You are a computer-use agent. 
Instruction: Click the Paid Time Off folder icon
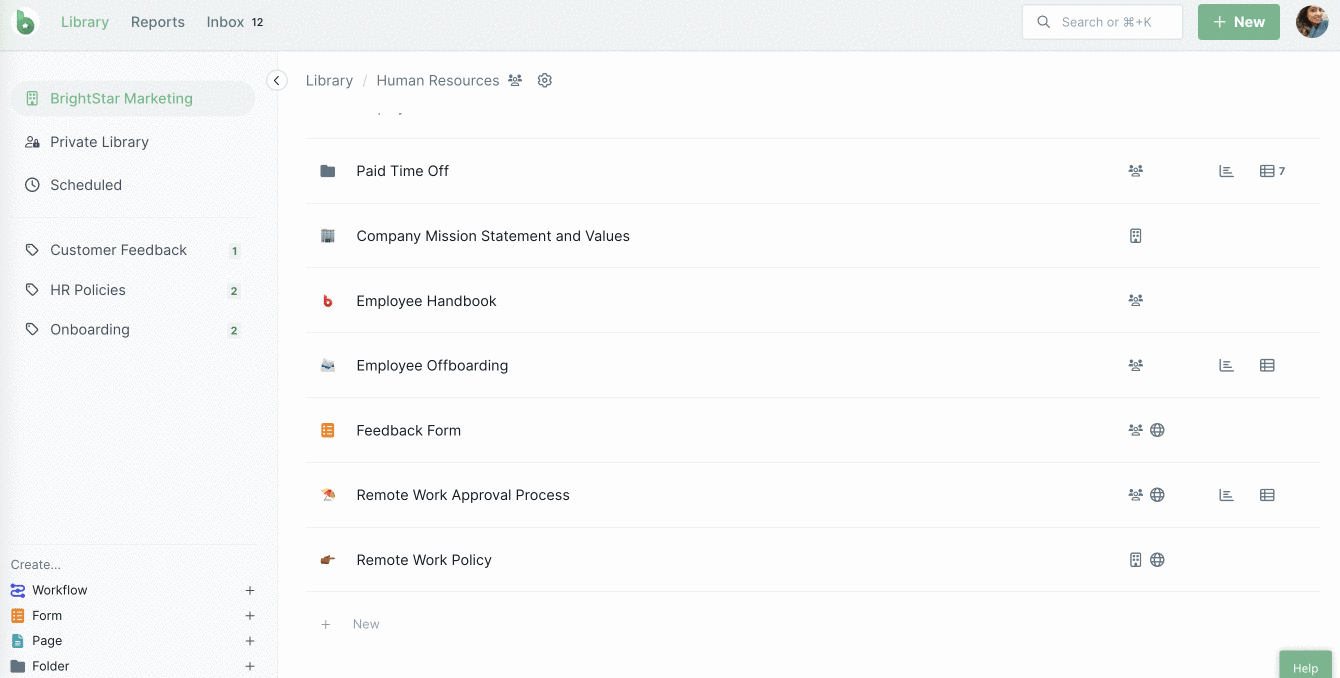328,171
